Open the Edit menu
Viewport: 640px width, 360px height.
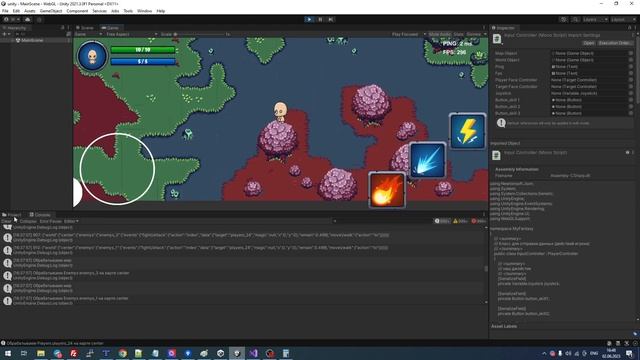coord(16,11)
